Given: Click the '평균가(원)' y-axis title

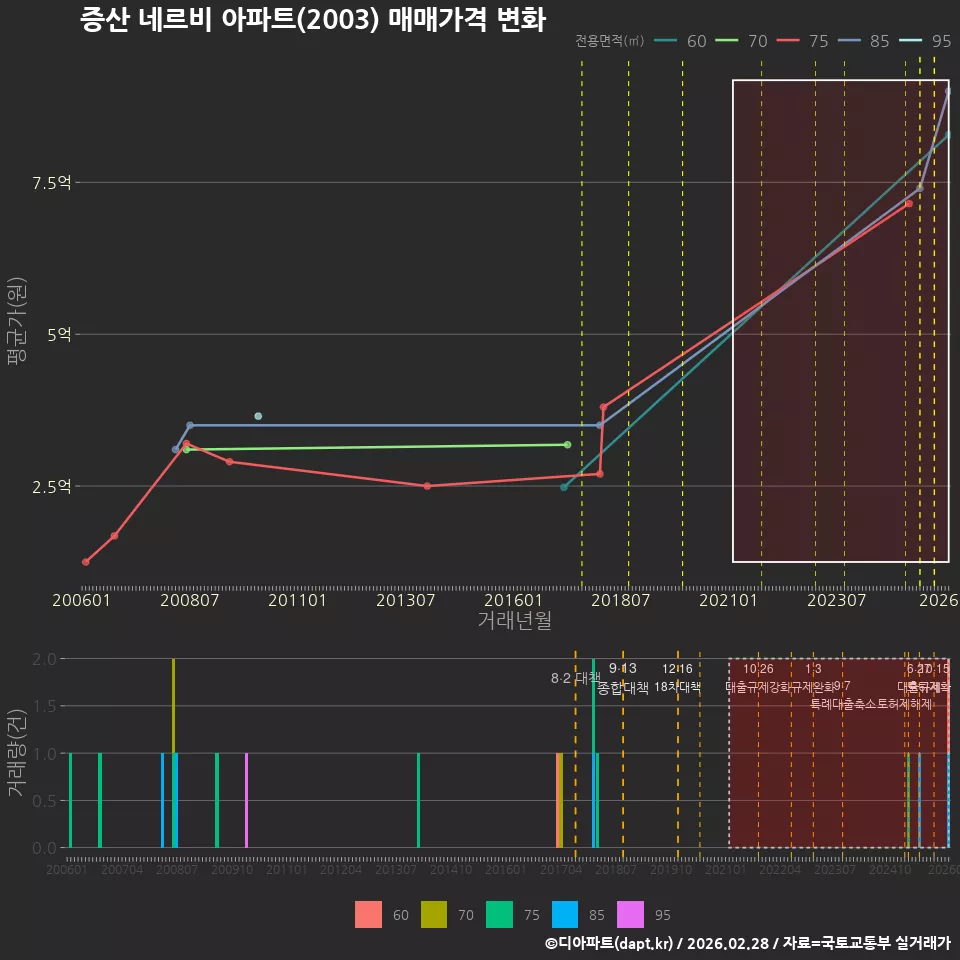Looking at the screenshot, I should point(17,321).
